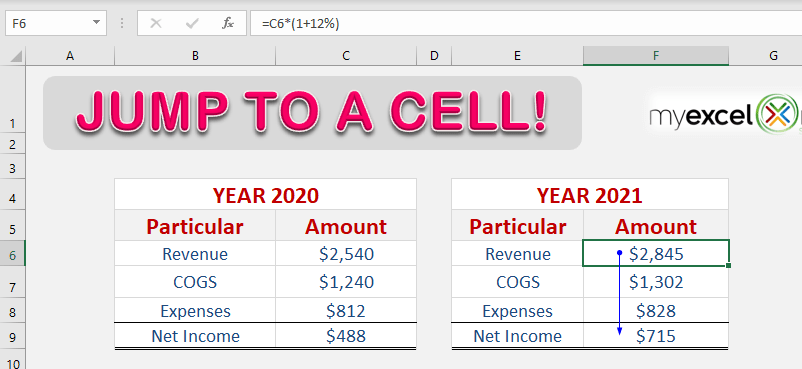Expand the Name Box dropdown arrow
This screenshot has width=802, height=369.
96,23
